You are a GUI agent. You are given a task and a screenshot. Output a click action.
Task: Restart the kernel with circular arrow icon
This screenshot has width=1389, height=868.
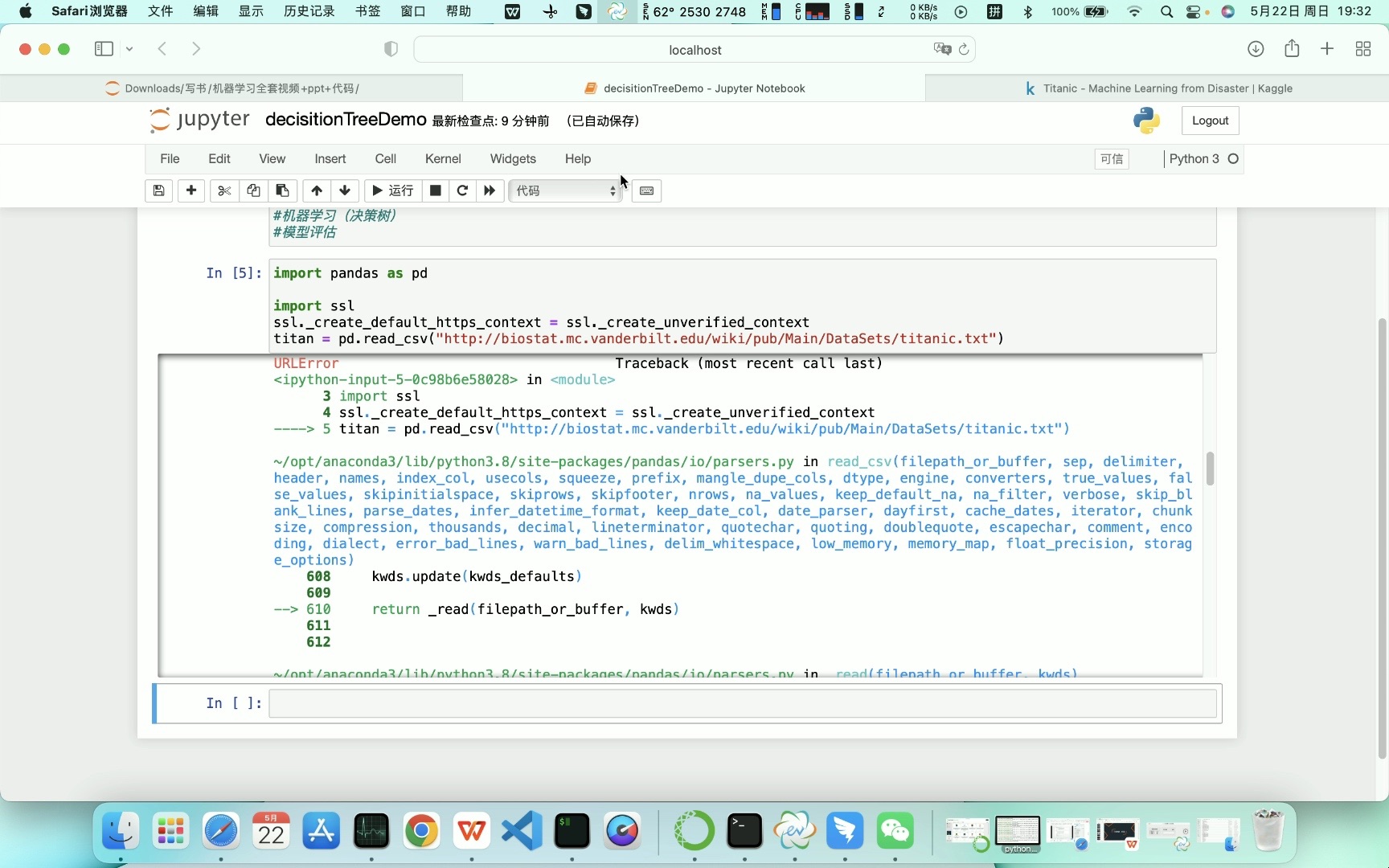click(x=462, y=190)
